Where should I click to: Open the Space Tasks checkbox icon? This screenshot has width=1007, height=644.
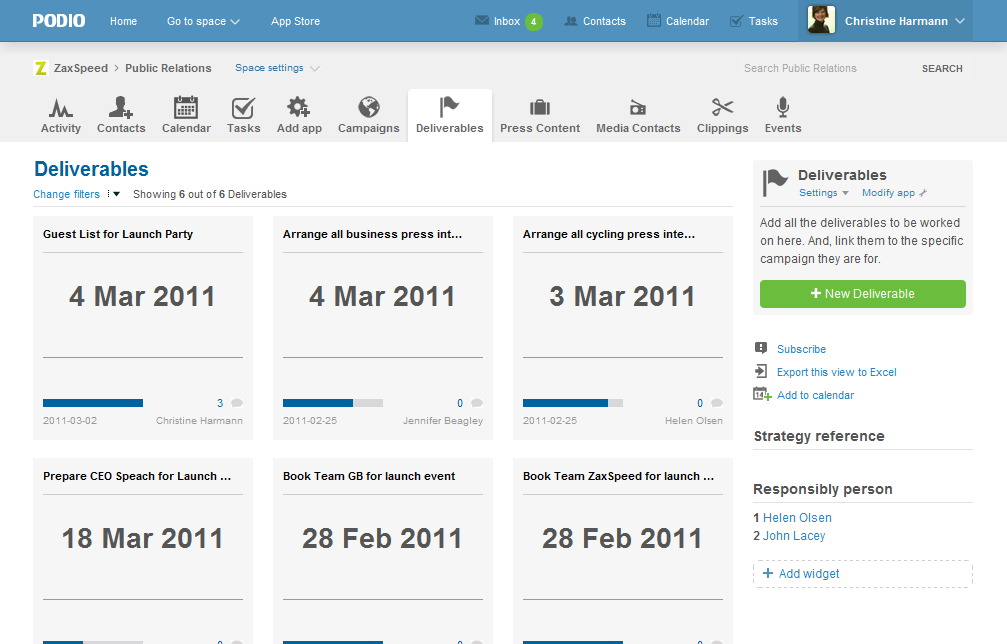pyautogui.click(x=243, y=108)
